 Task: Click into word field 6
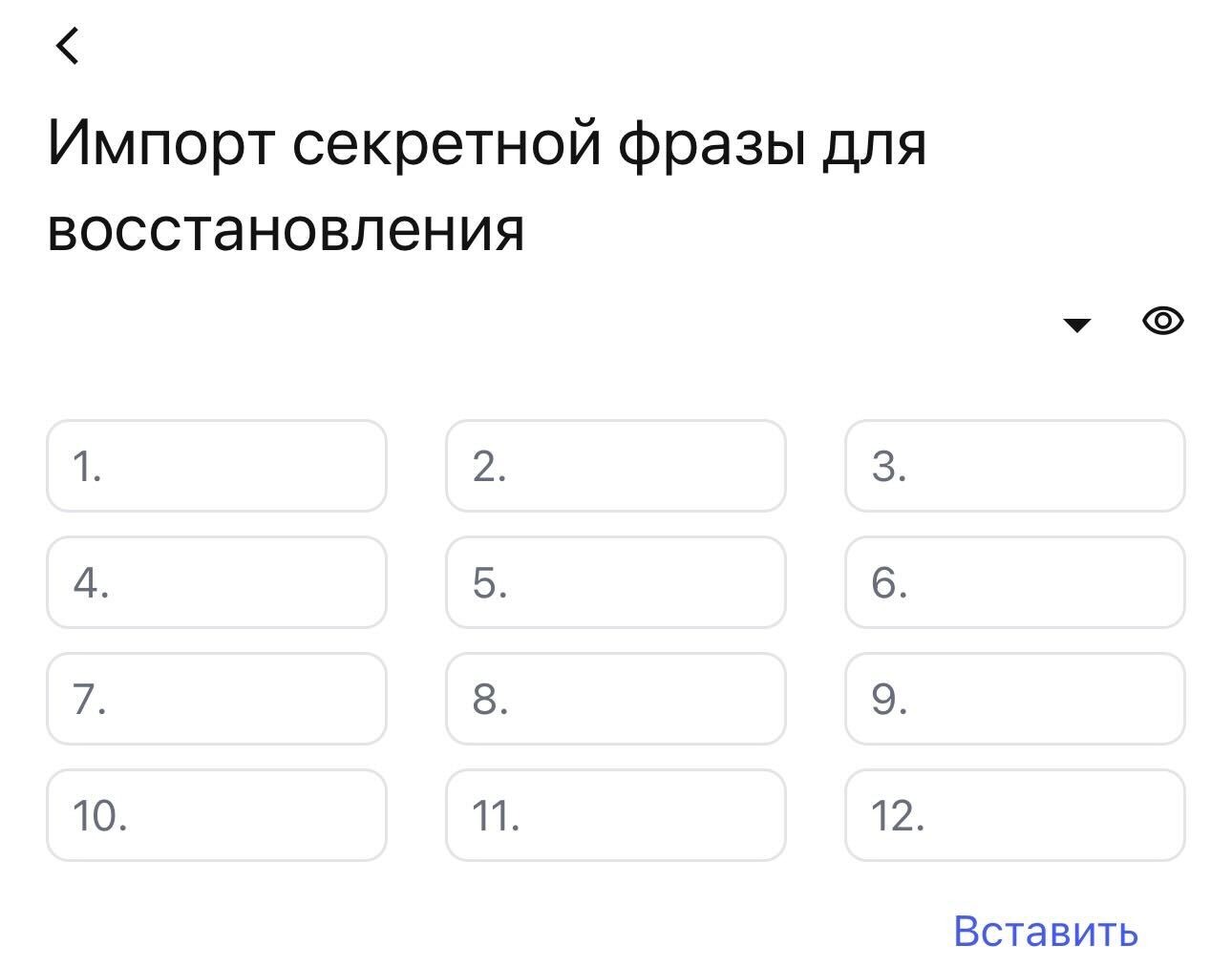pyautogui.click(x=1015, y=582)
